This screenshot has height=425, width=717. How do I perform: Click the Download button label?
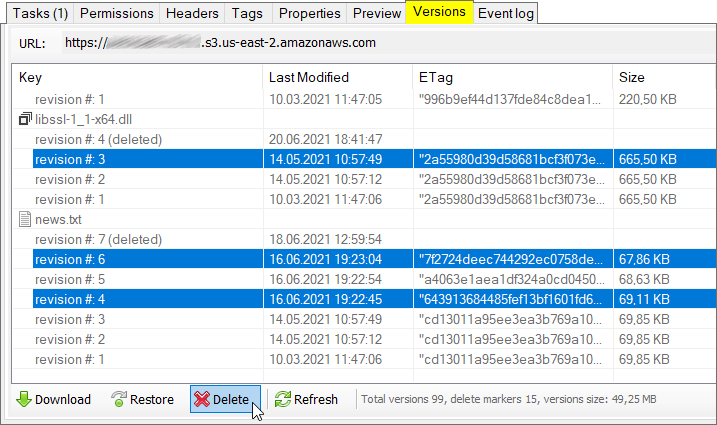coord(63,399)
